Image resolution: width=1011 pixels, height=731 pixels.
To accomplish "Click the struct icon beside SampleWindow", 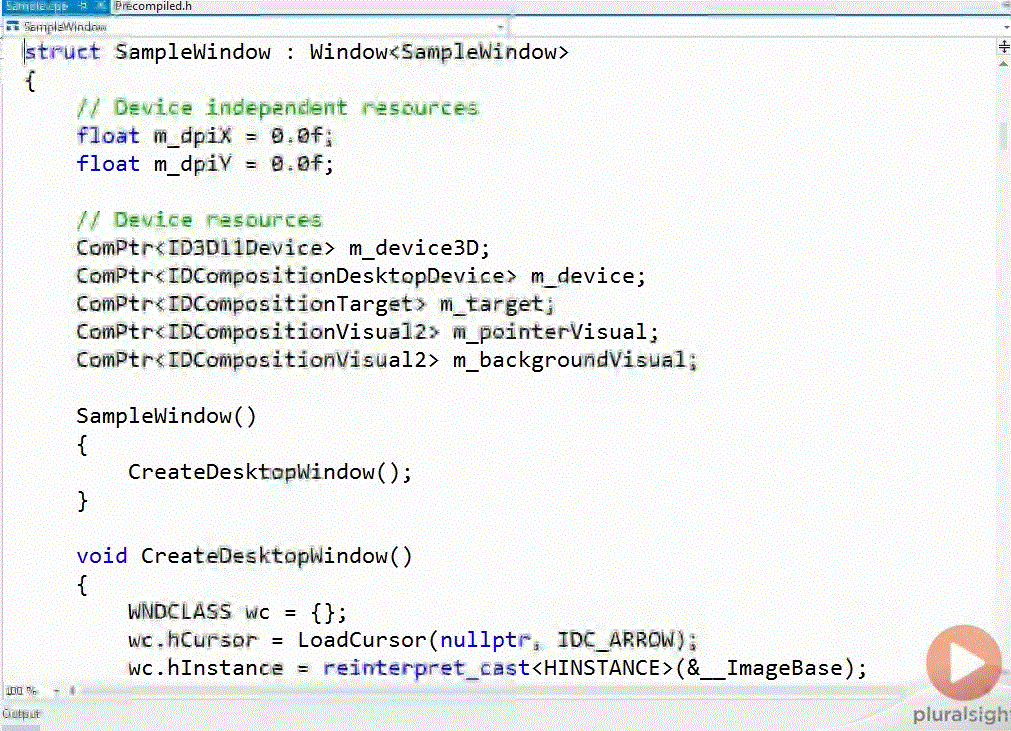I will coord(12,26).
